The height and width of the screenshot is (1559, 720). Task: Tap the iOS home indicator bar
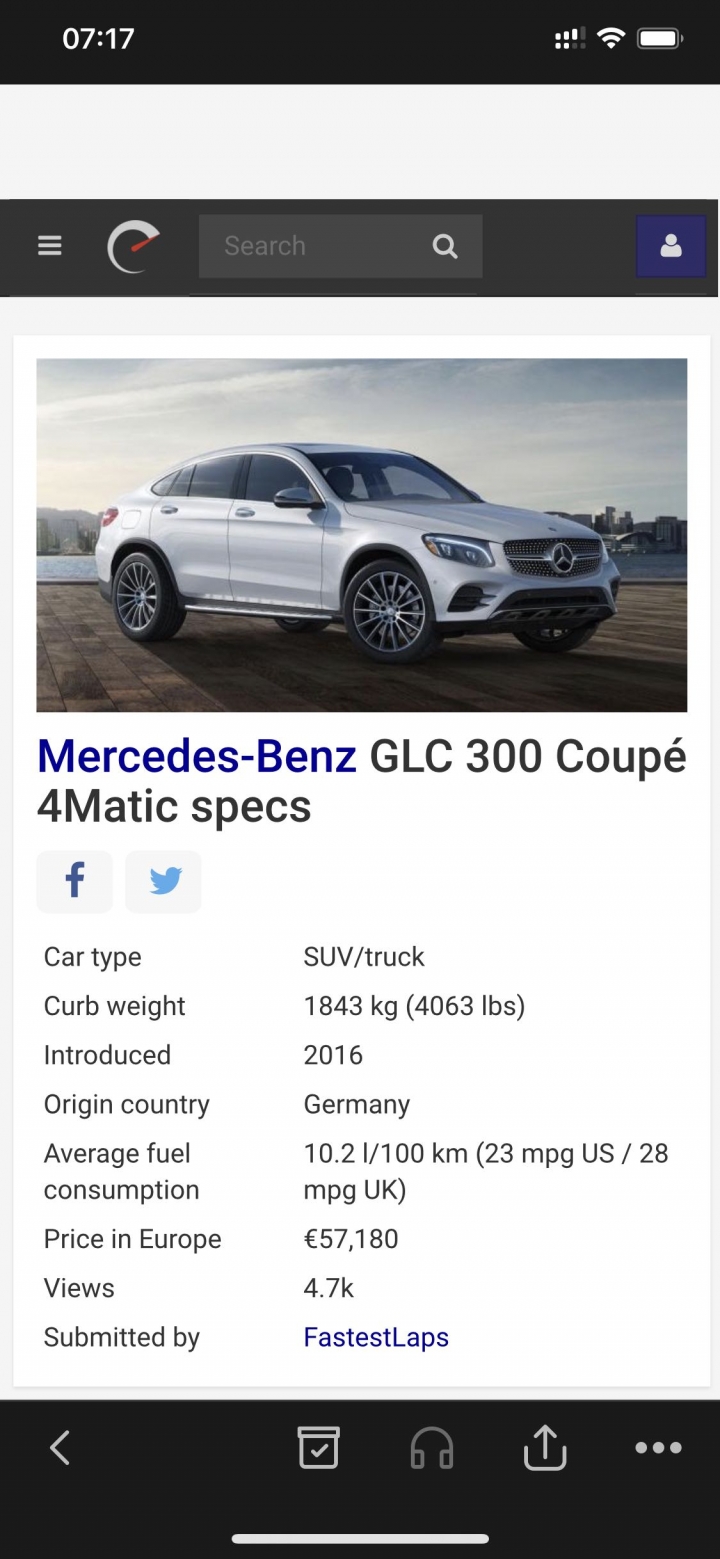click(360, 1539)
